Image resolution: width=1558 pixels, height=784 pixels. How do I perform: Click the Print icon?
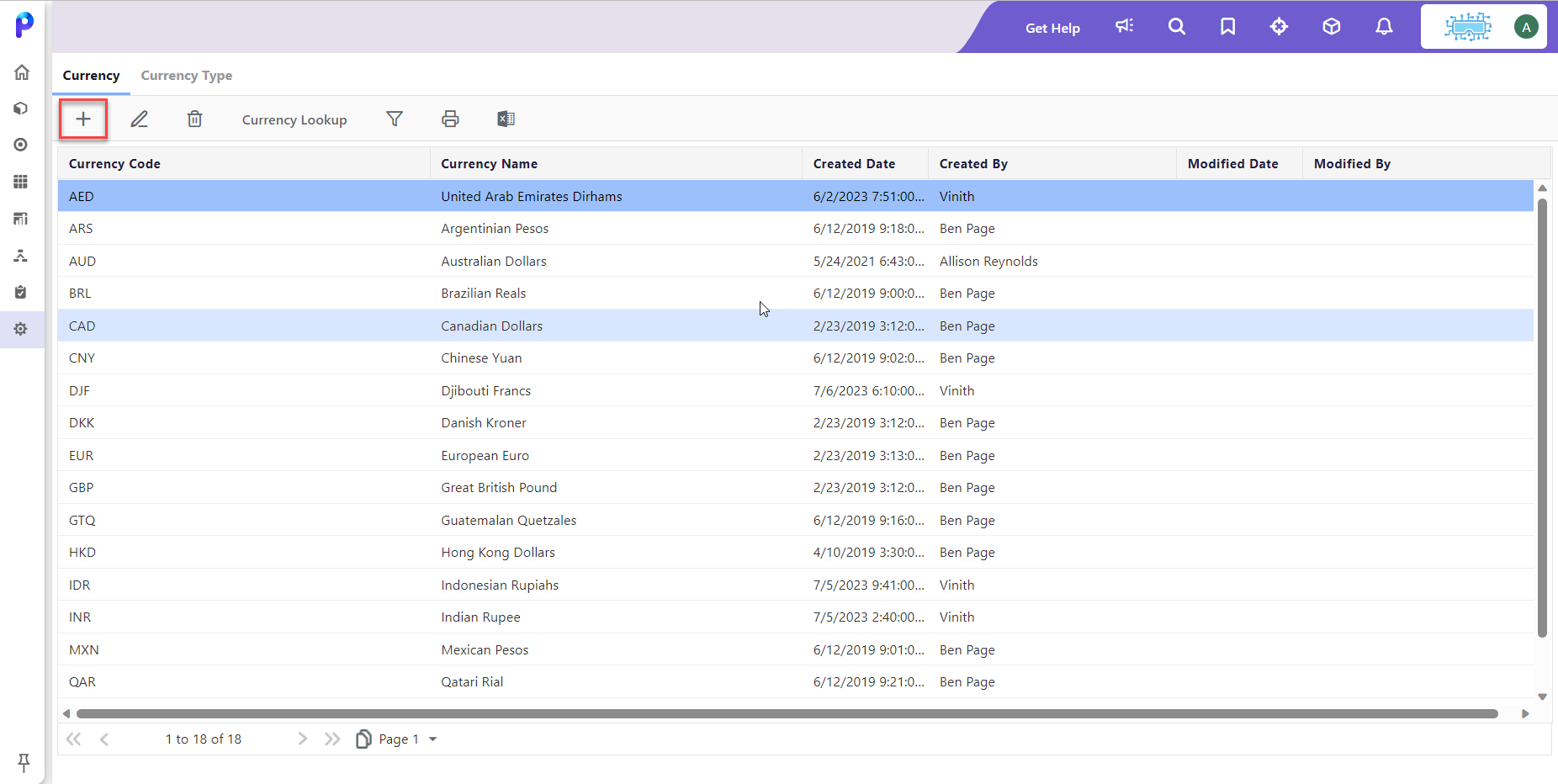point(450,119)
